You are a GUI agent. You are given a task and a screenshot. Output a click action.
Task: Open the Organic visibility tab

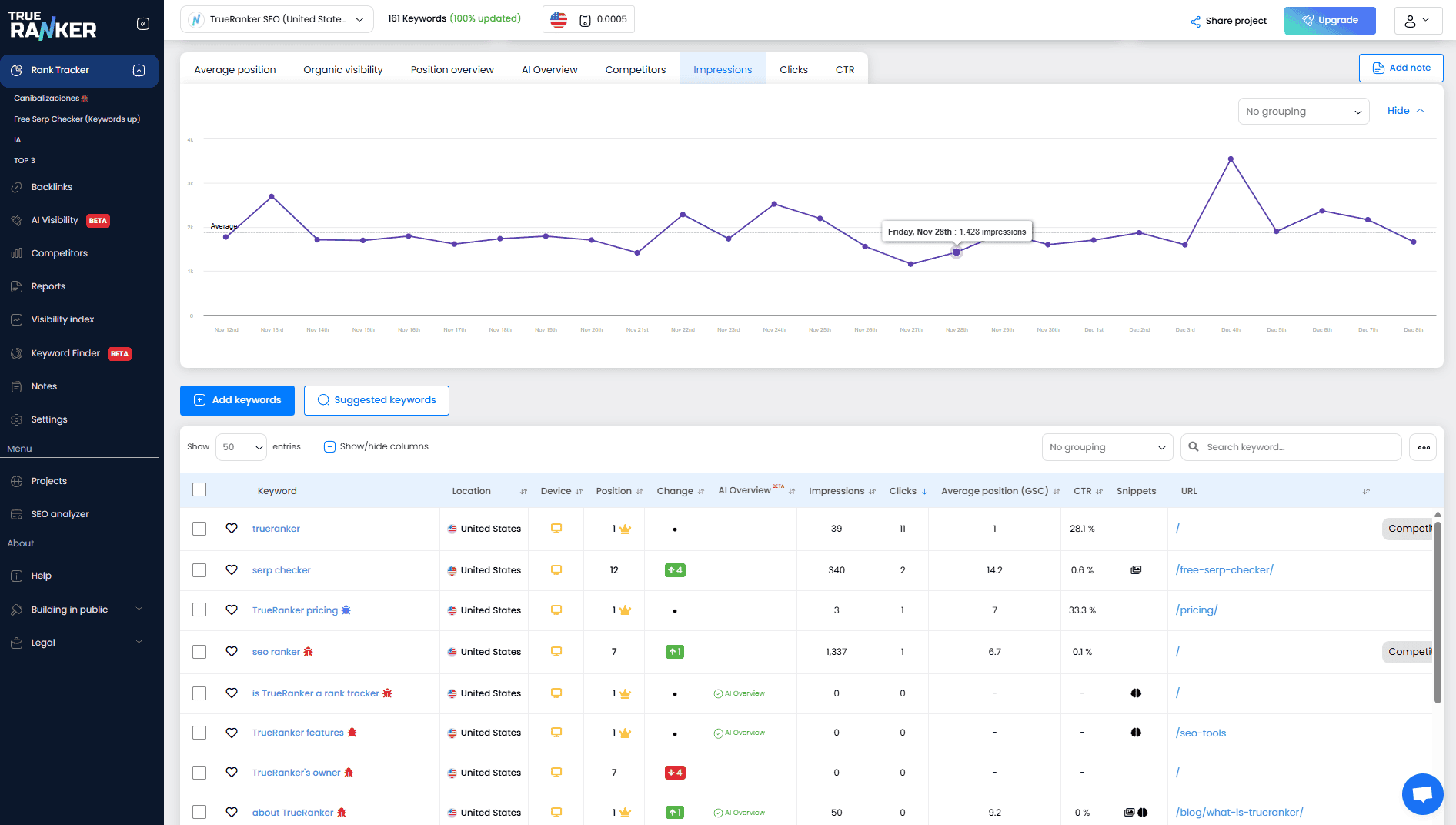click(342, 69)
